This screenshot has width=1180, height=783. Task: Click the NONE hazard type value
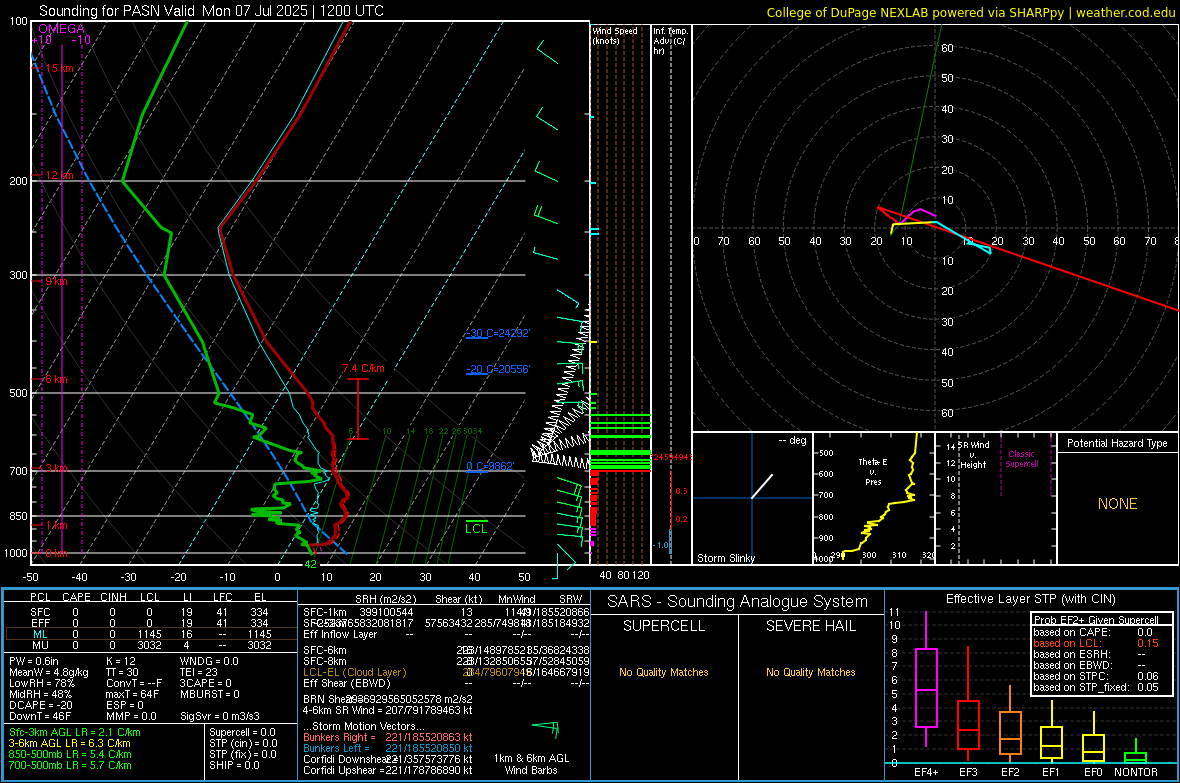(1118, 504)
